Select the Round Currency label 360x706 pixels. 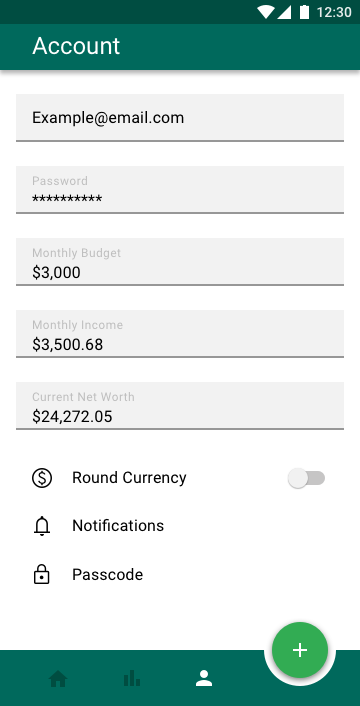coord(129,478)
